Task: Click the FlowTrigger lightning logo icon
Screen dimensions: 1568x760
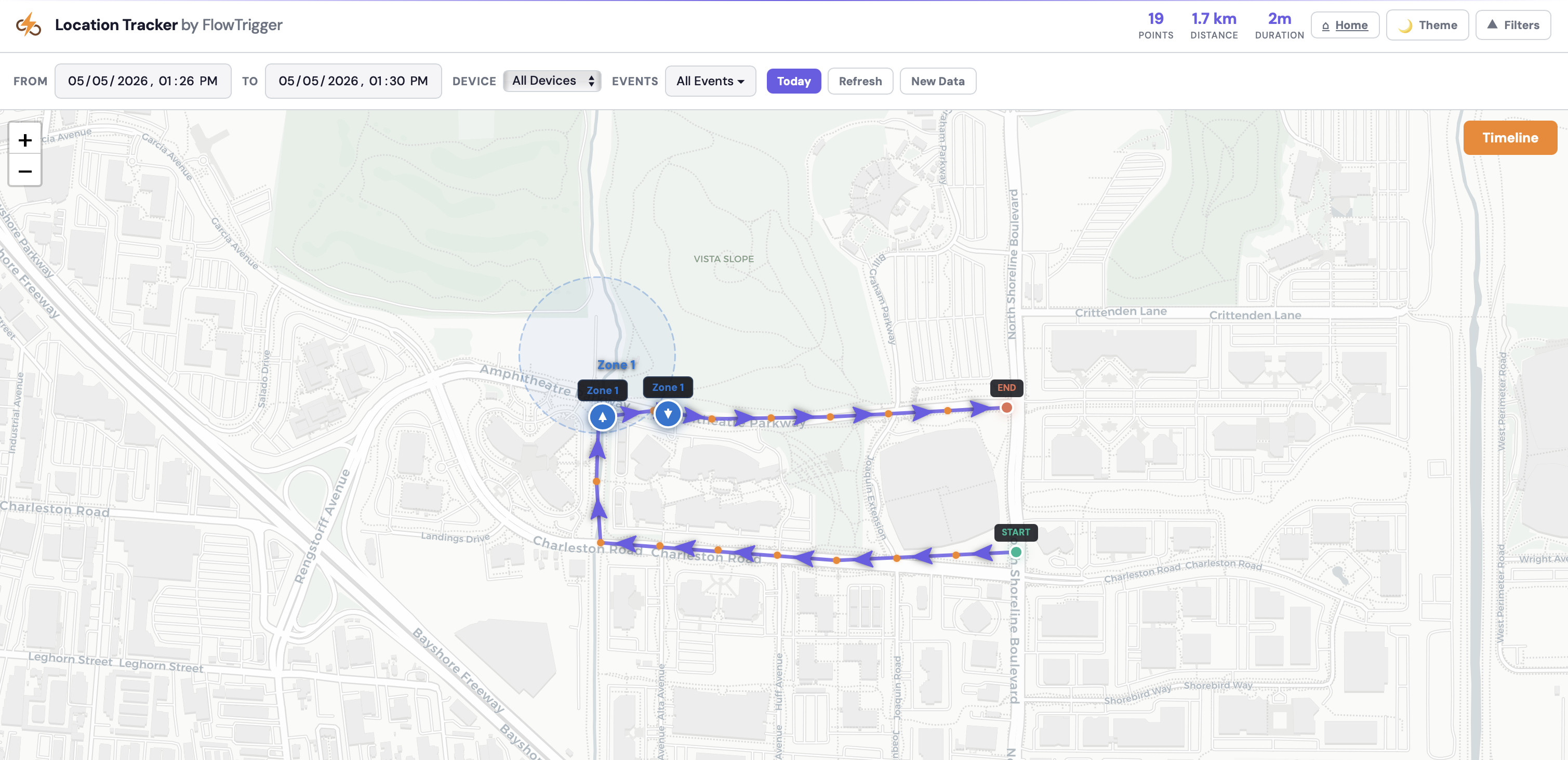Action: [28, 25]
